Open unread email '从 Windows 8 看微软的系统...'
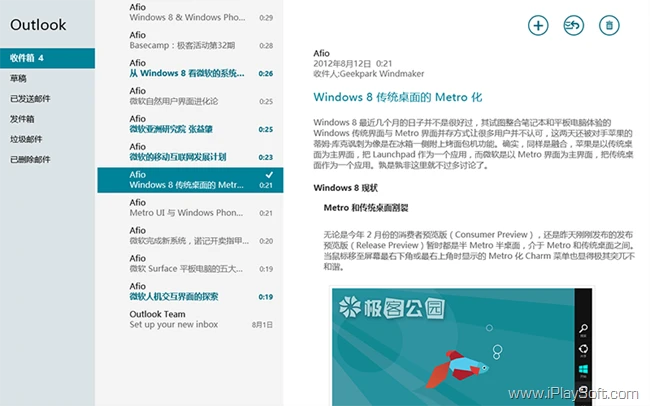Screen dimensions: 650x406 point(190,68)
